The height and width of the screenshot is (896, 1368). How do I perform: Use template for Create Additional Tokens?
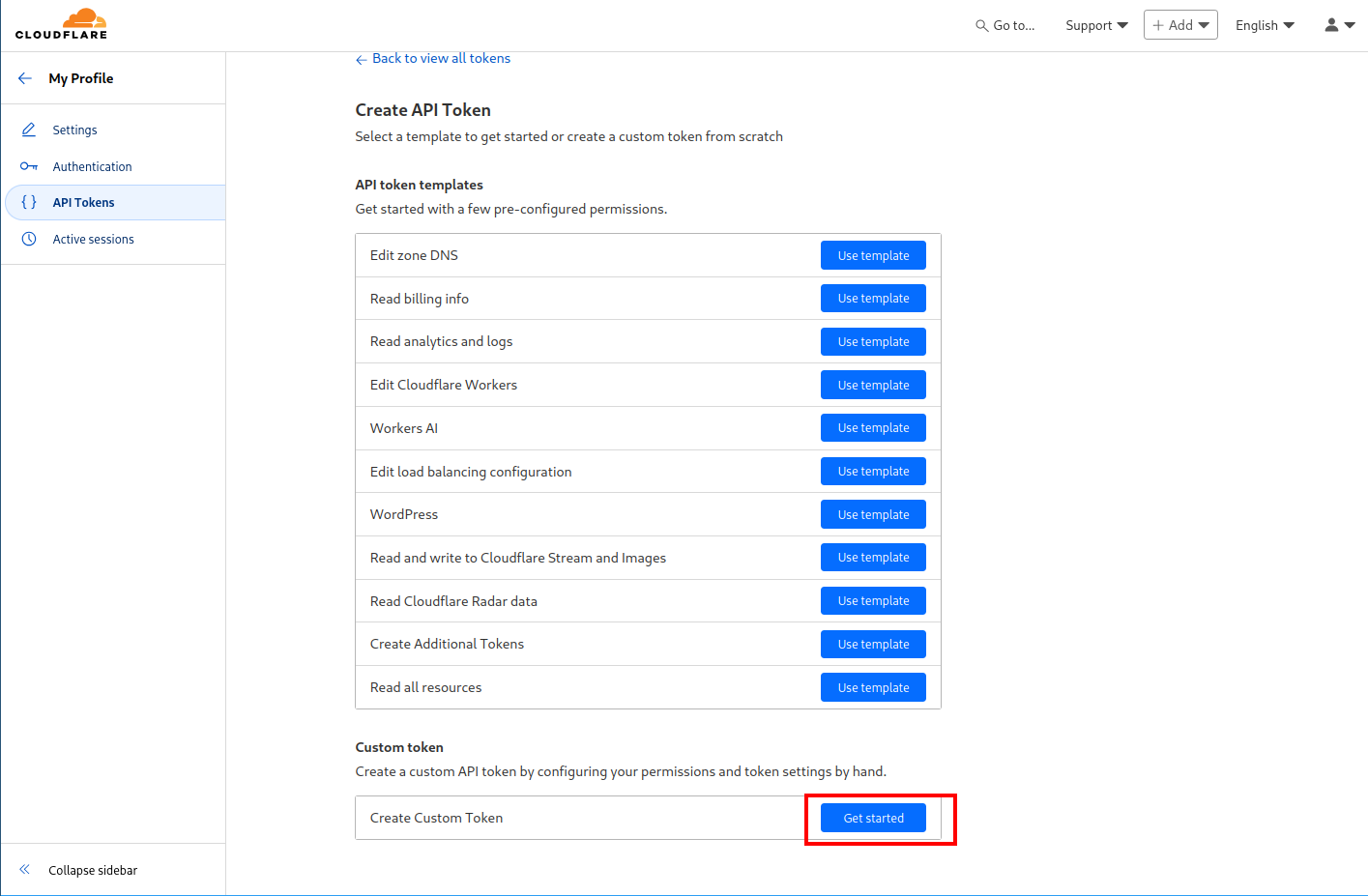pyautogui.click(x=873, y=644)
